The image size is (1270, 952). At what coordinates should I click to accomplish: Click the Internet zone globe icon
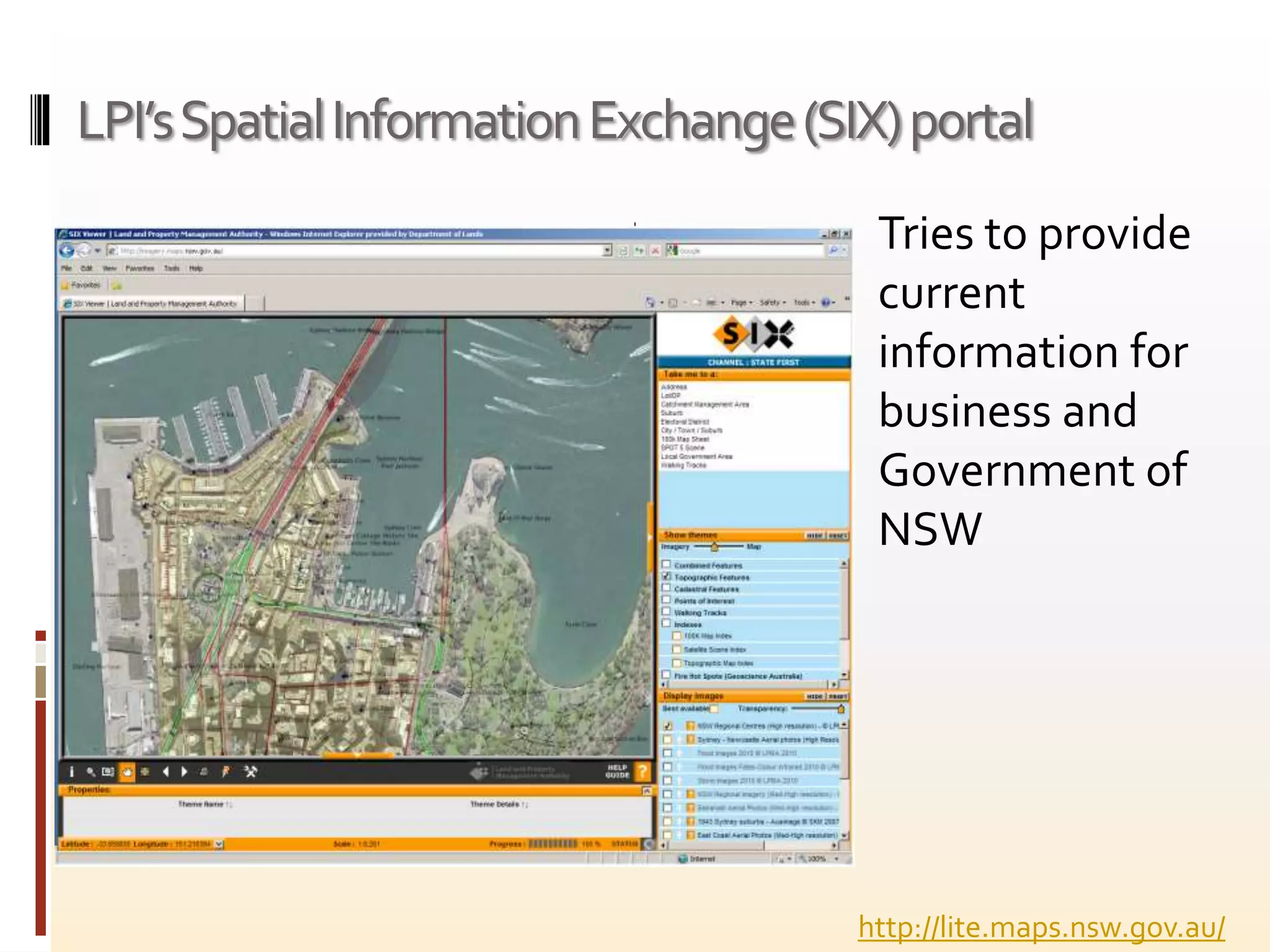(x=683, y=858)
